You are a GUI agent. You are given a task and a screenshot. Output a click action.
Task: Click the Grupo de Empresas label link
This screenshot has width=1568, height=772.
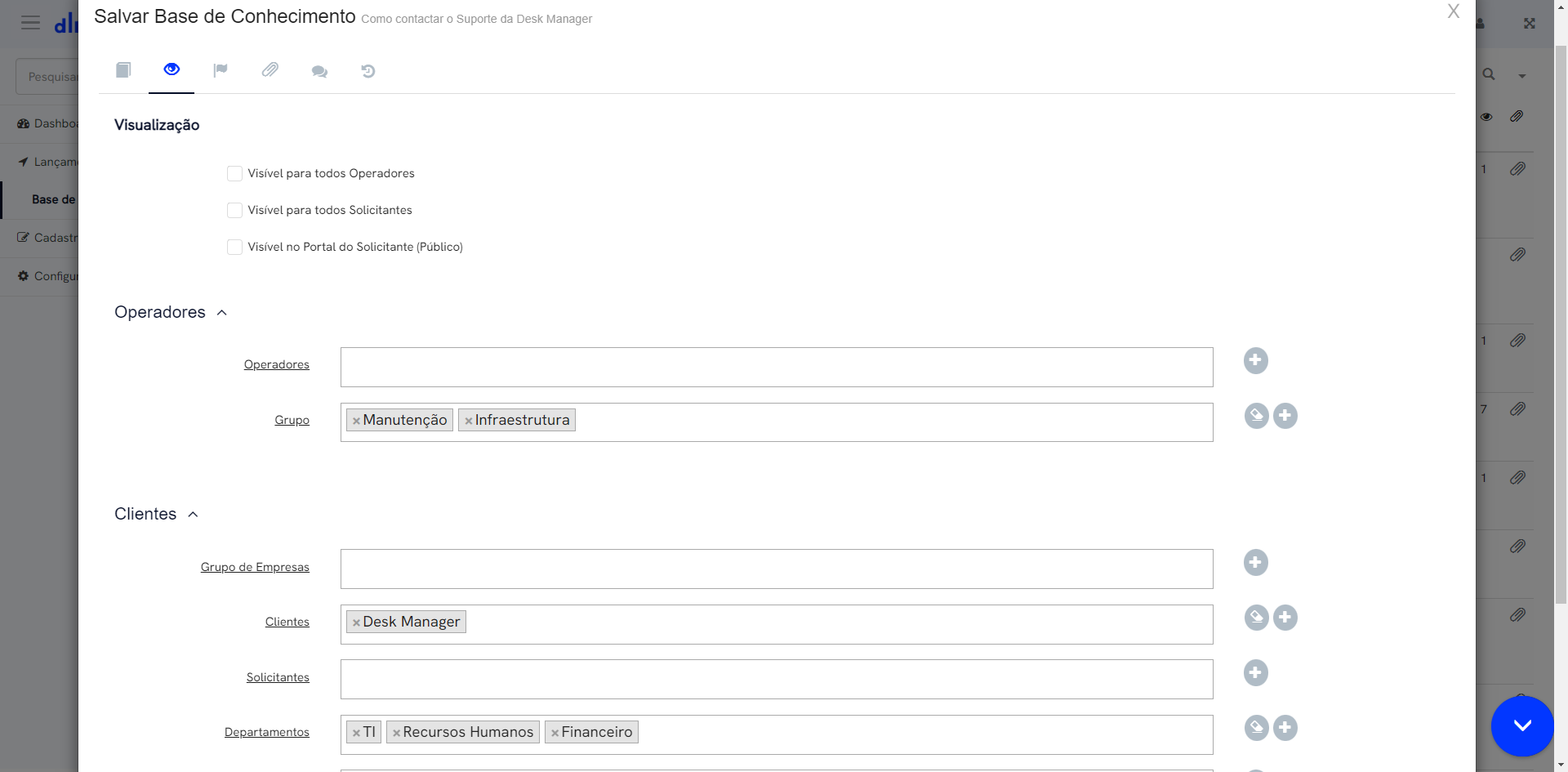[255, 567]
